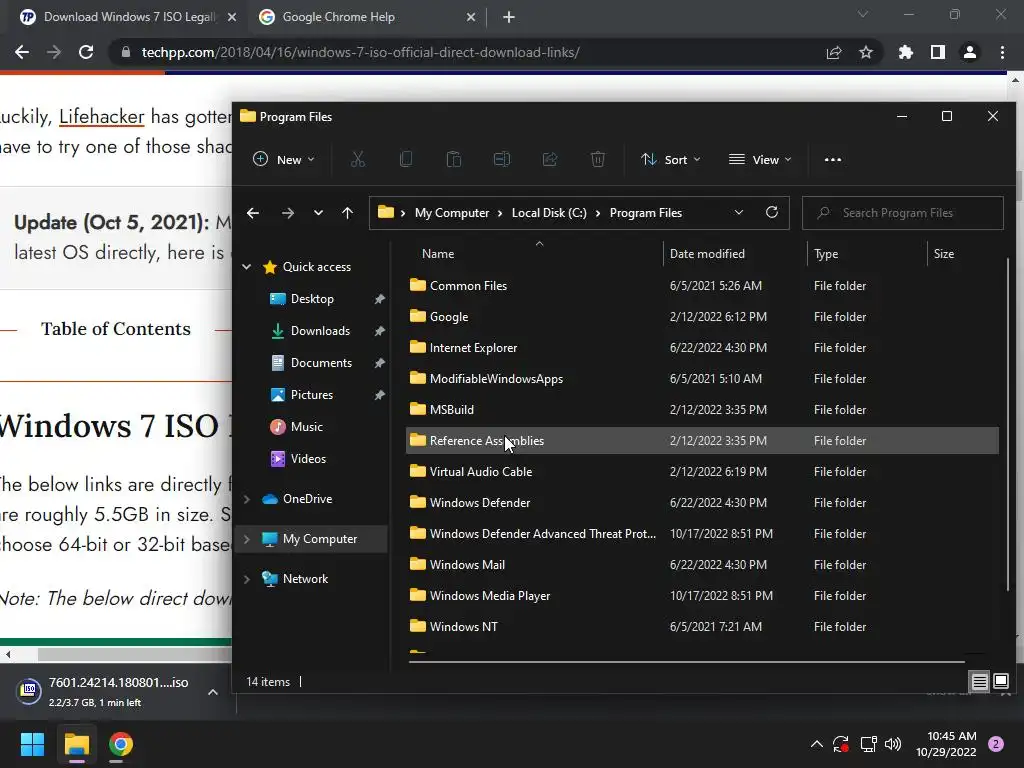This screenshot has width=1024, height=768.
Task: Click the Share icon in Explorer toolbar
Action: pos(550,159)
